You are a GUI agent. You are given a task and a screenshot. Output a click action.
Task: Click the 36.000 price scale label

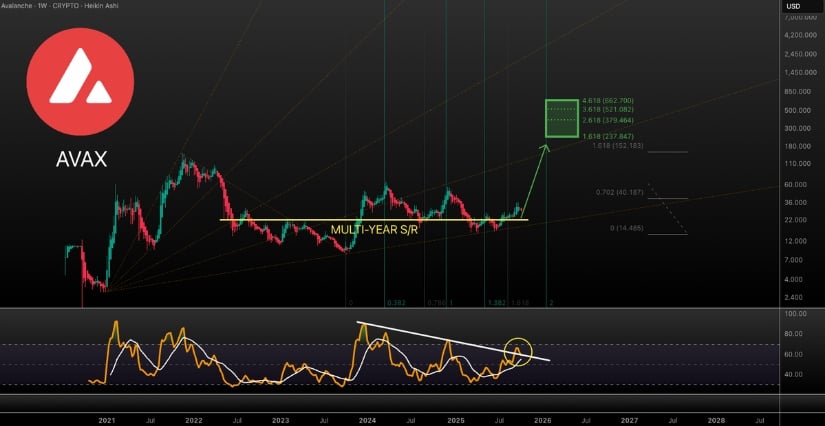pyautogui.click(x=795, y=202)
